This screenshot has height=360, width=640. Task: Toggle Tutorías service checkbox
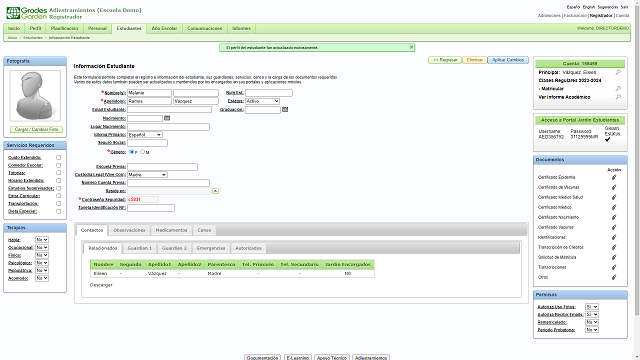click(58, 173)
